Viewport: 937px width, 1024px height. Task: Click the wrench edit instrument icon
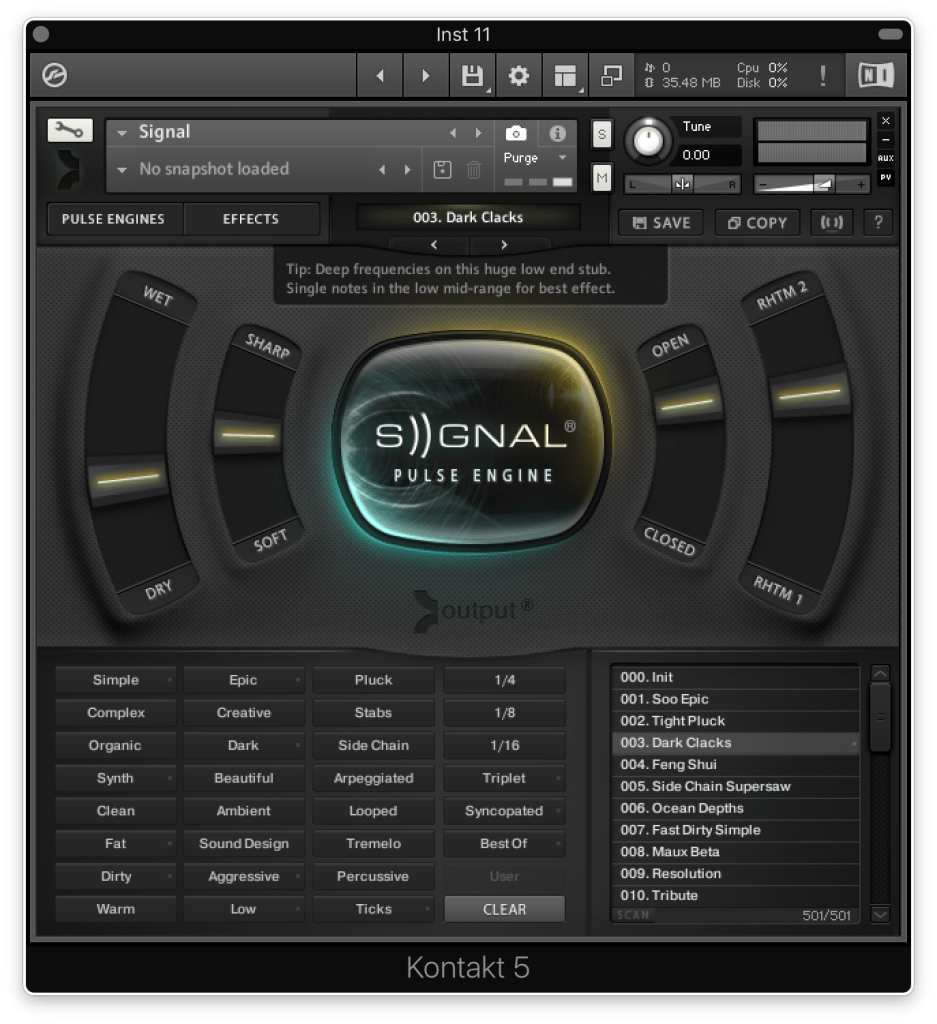point(69,130)
